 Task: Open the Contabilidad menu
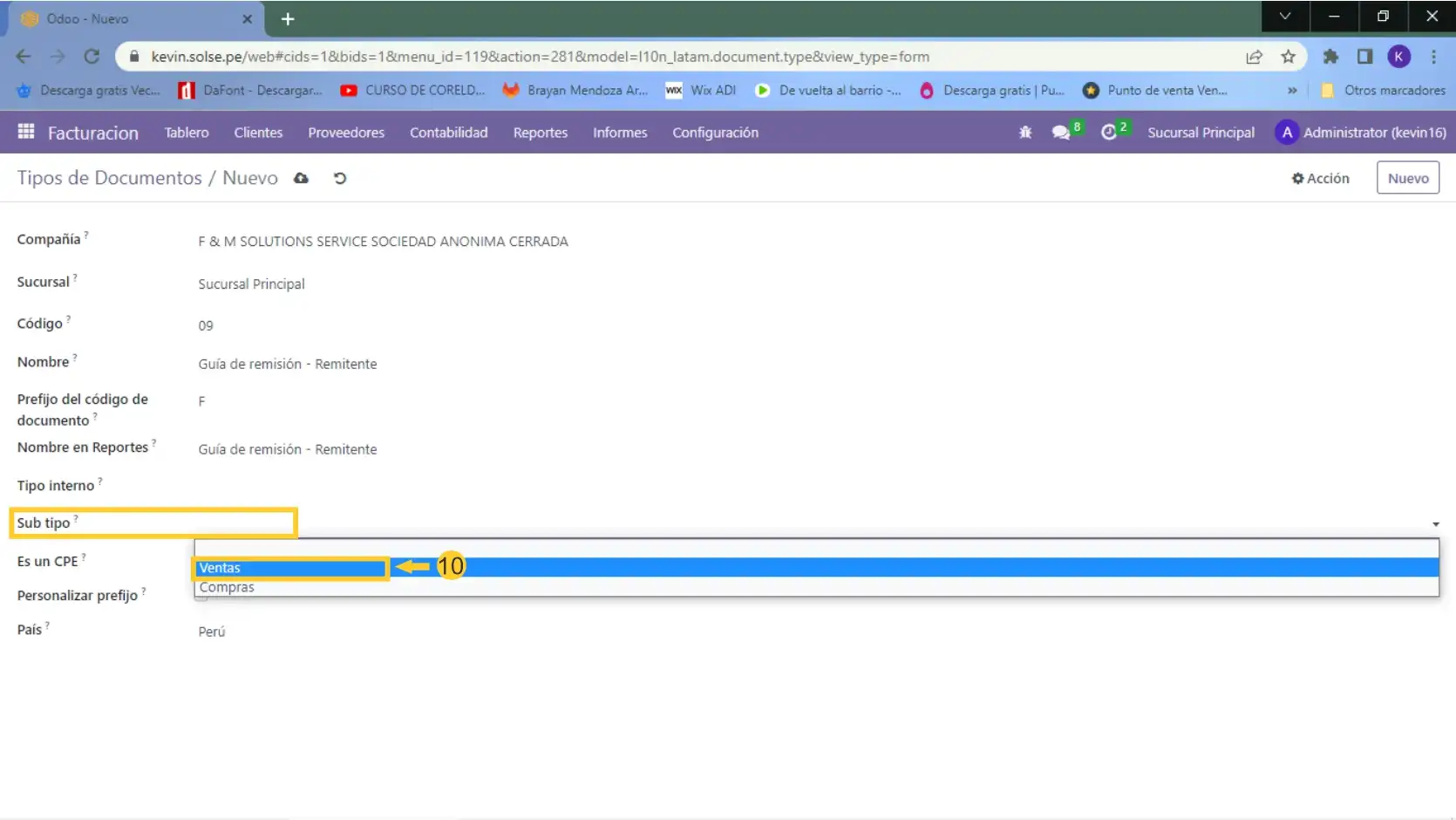click(x=448, y=133)
